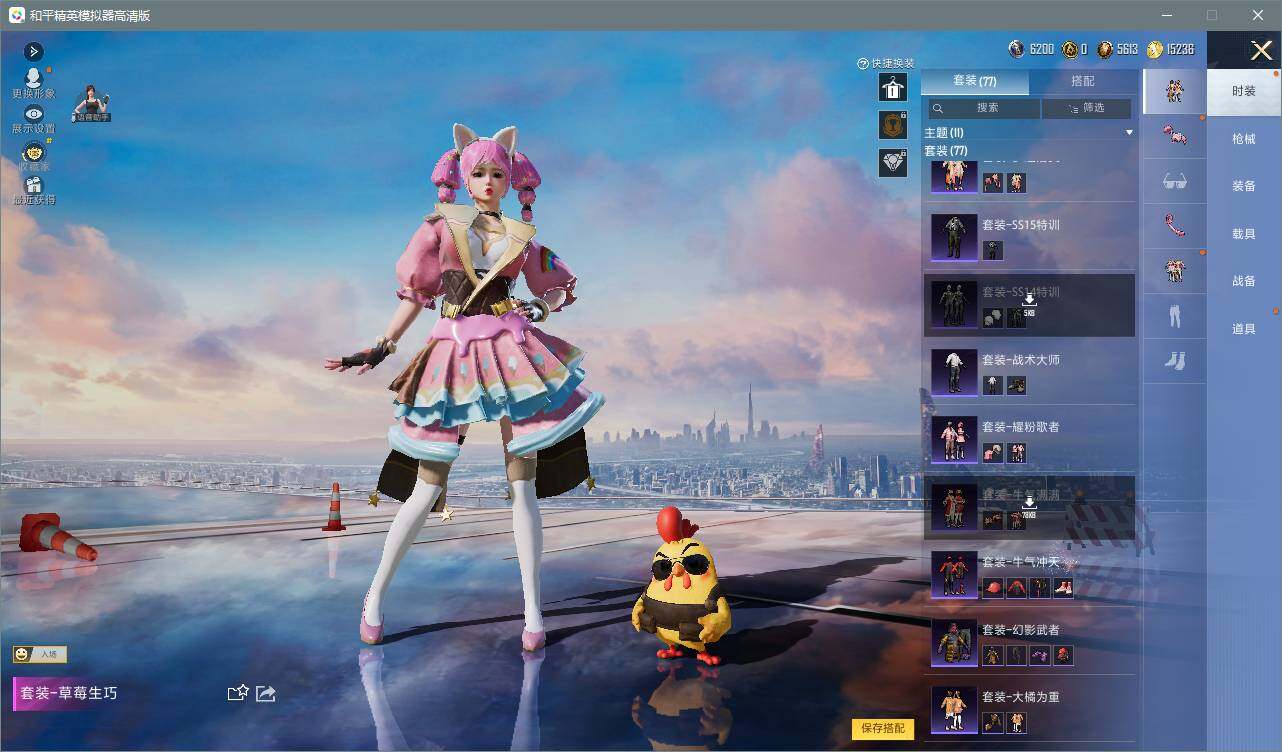Expand the 主题 (11) dropdown arrow
Viewport: 1282px width, 752px height.
(1129, 132)
